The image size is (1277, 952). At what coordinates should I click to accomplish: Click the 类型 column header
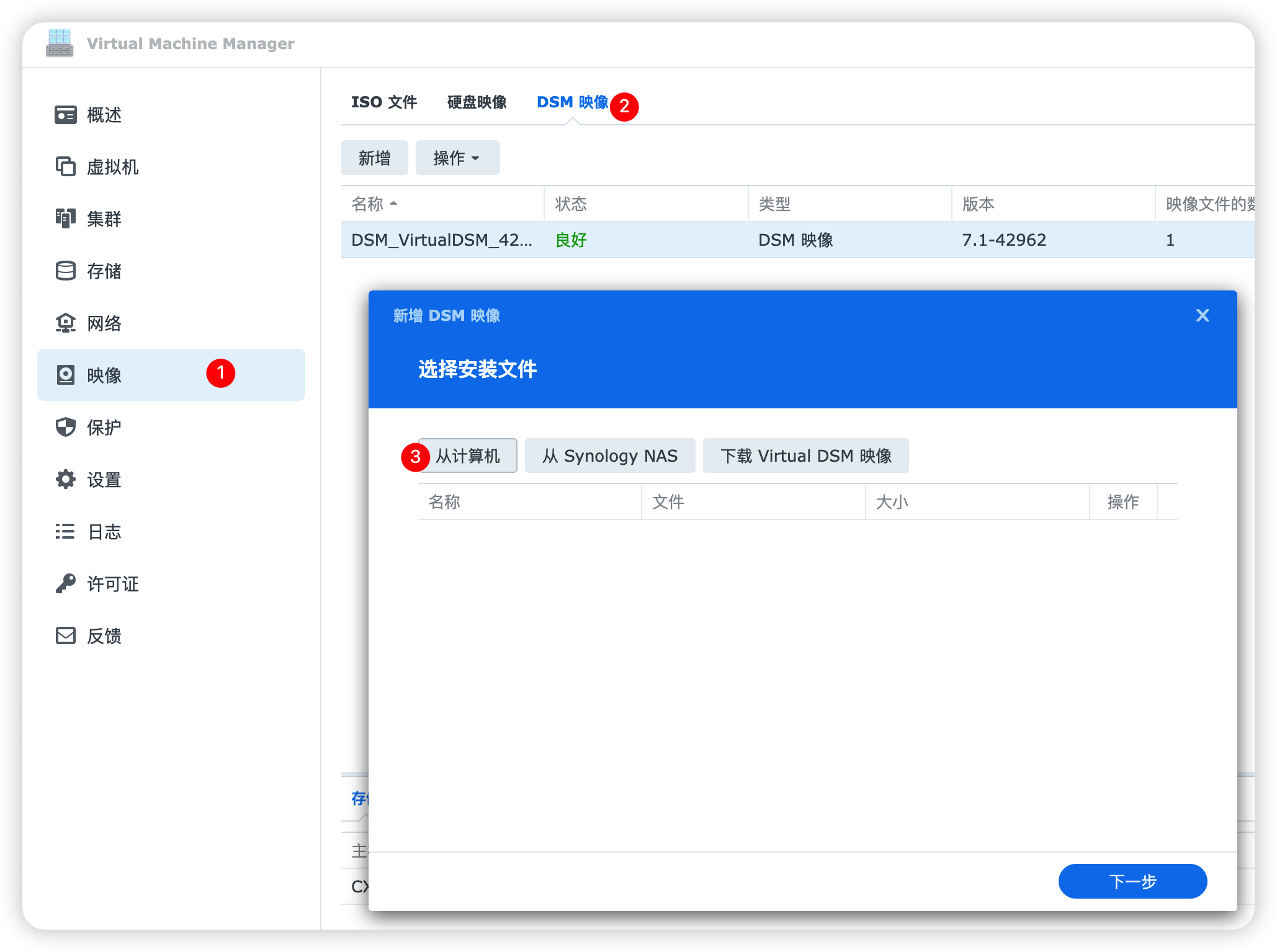point(849,204)
